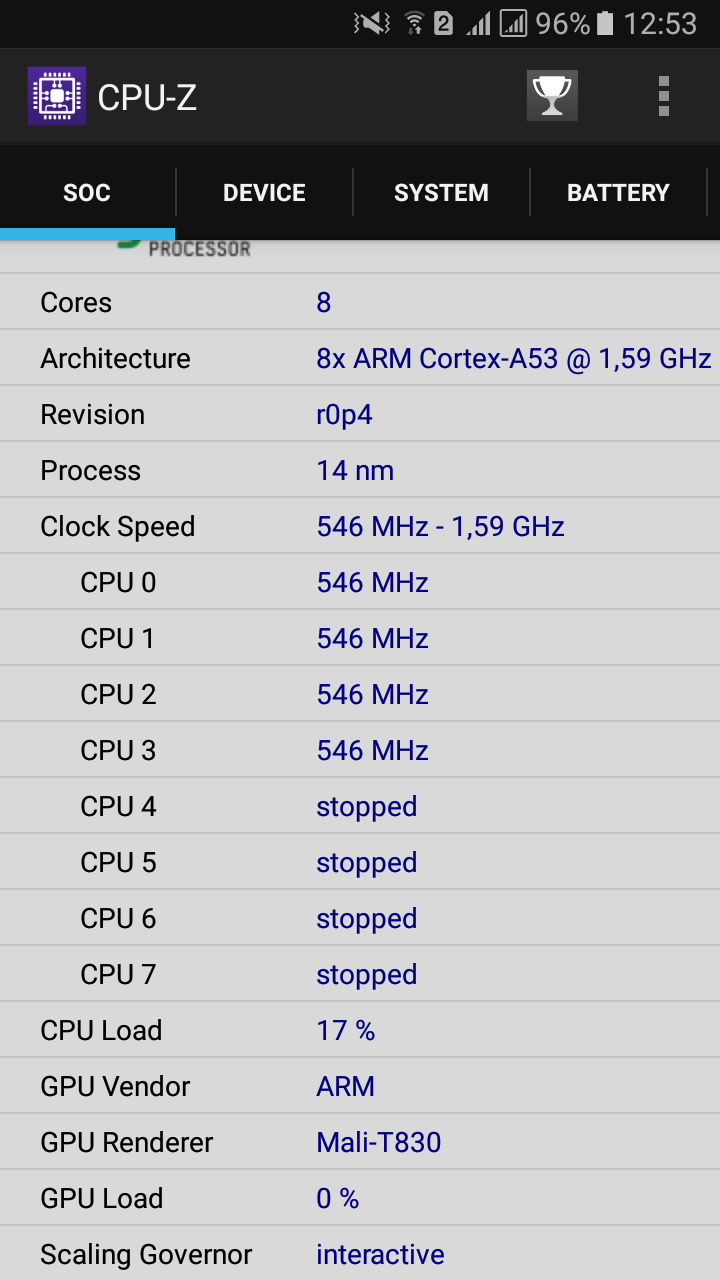Tap the Wi-Fi status bar icon
This screenshot has height=1280, width=720.
tap(413, 23)
